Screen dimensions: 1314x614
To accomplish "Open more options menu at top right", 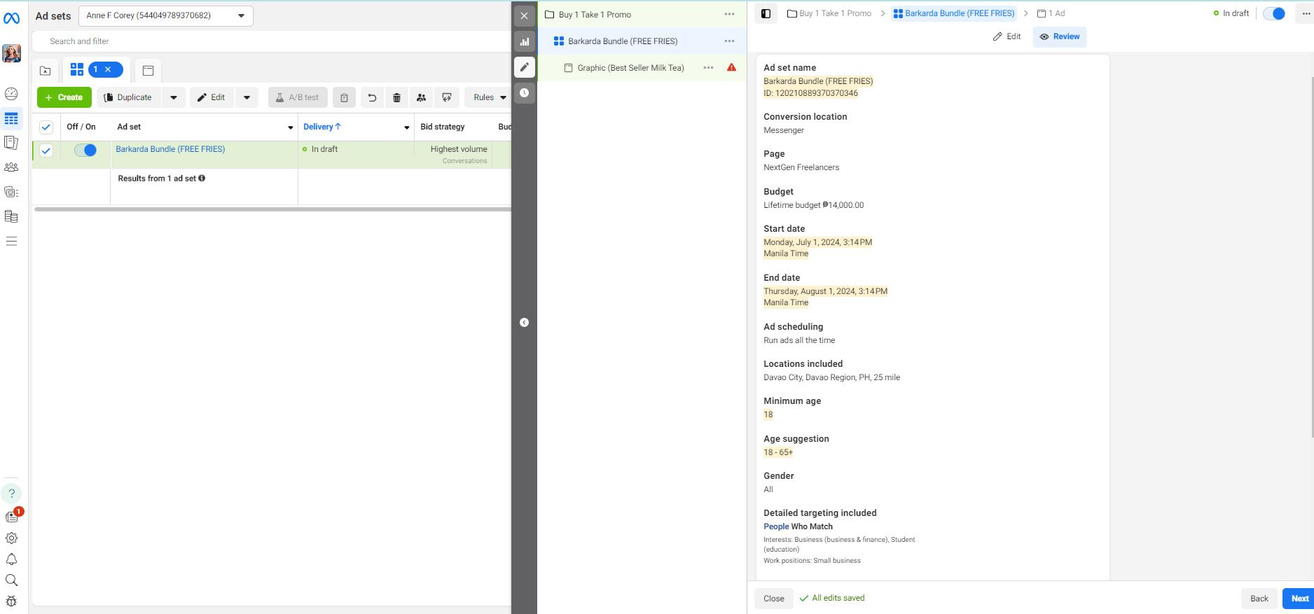I will 1305,14.
